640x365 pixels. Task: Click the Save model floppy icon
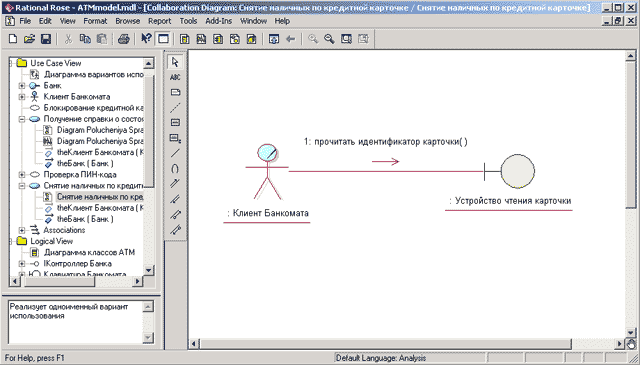pos(46,39)
